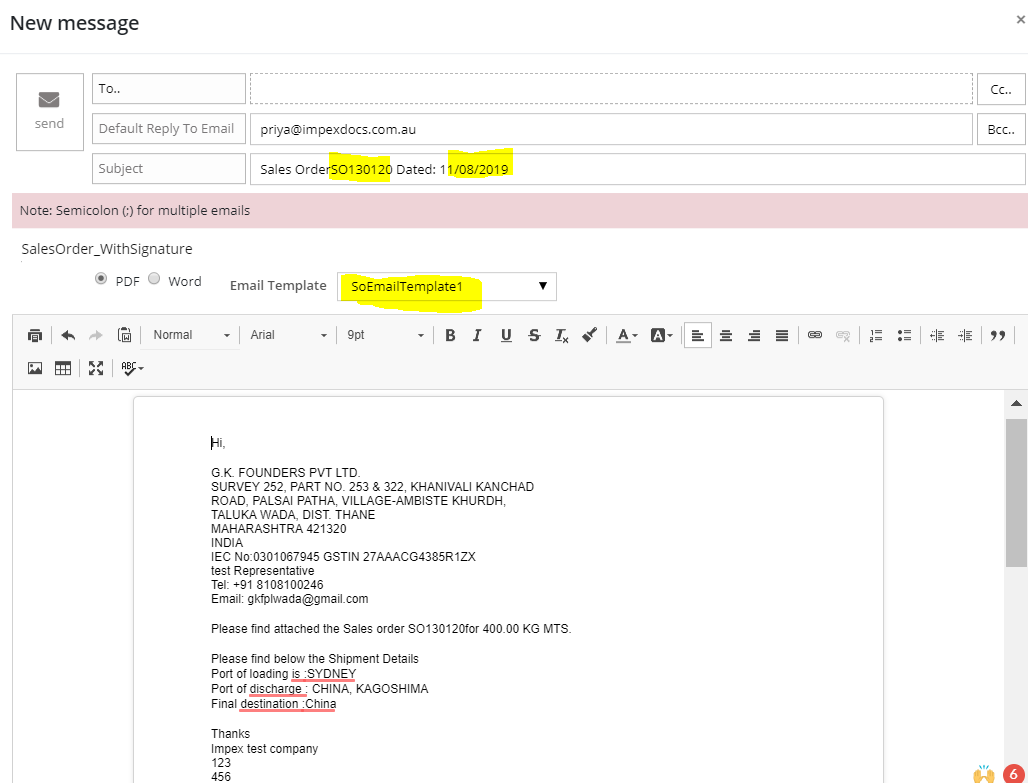Edit the Default Reply To email field
The image size is (1028, 783).
tap(611, 129)
